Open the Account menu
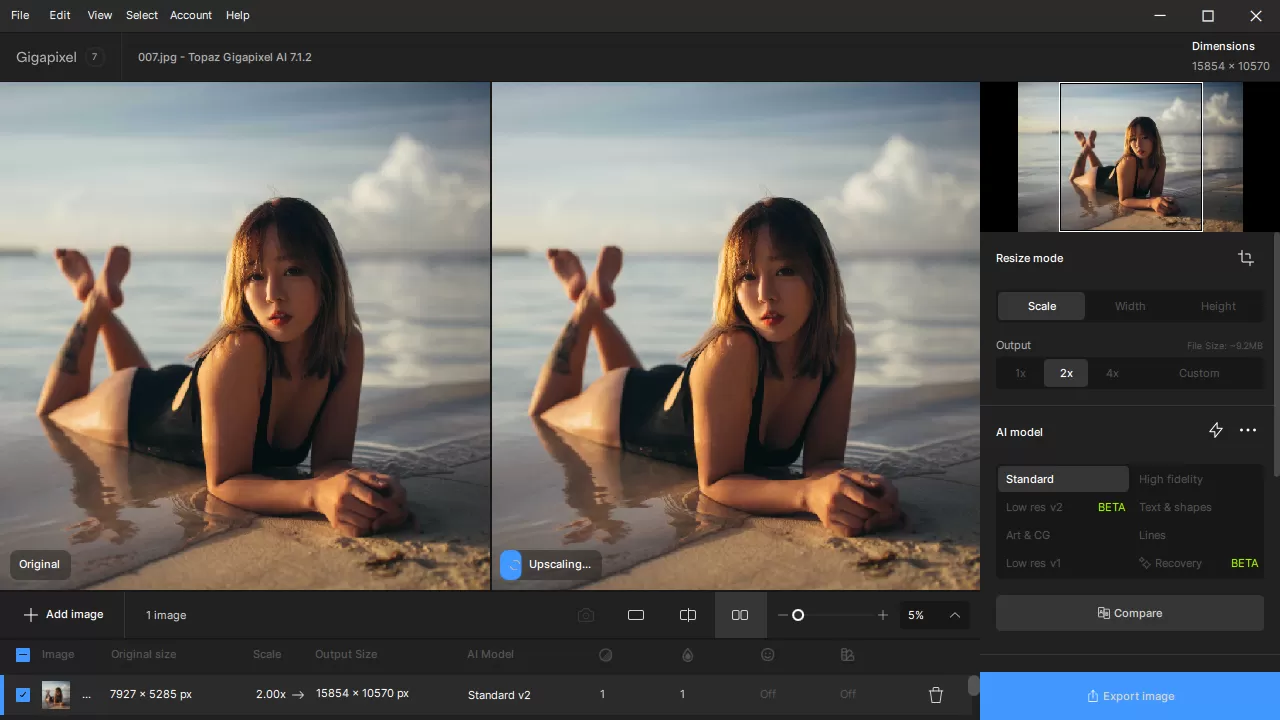This screenshot has width=1280, height=720. (x=190, y=15)
